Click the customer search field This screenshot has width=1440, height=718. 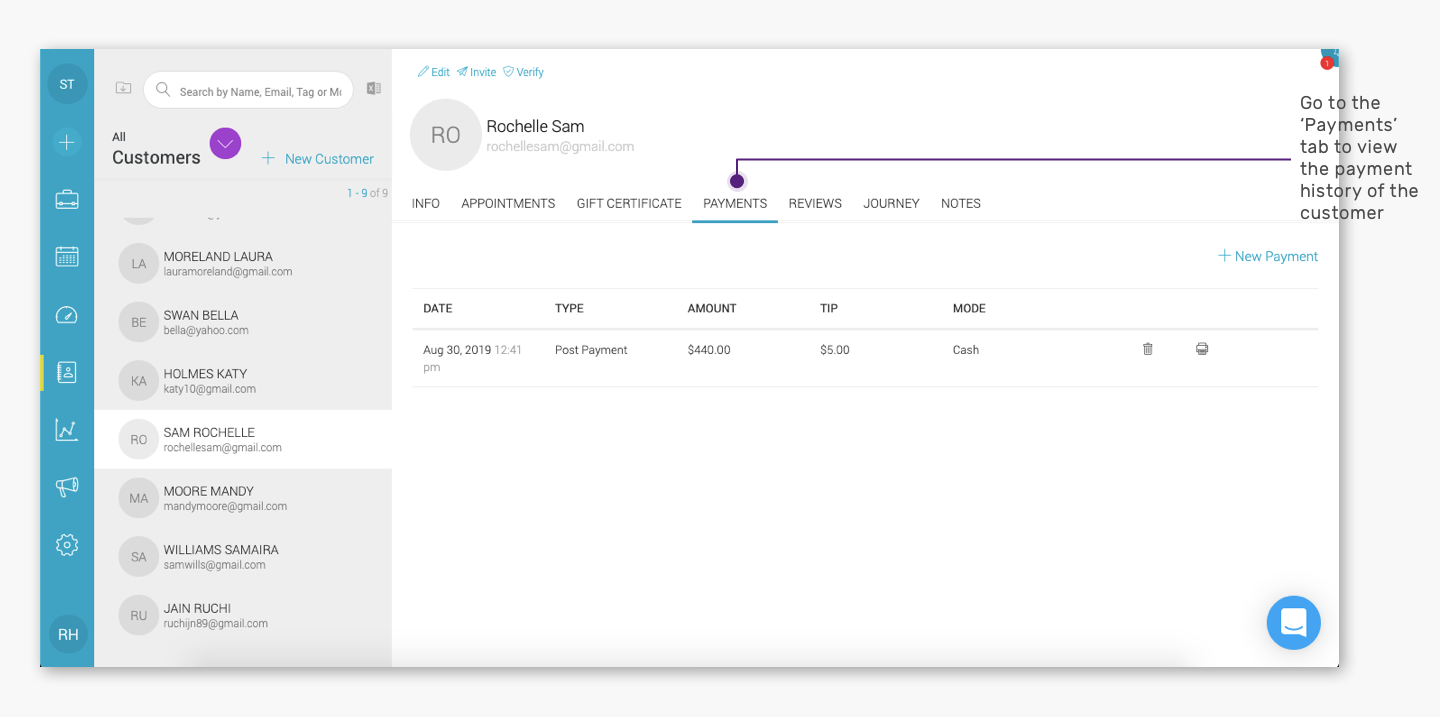click(249, 90)
